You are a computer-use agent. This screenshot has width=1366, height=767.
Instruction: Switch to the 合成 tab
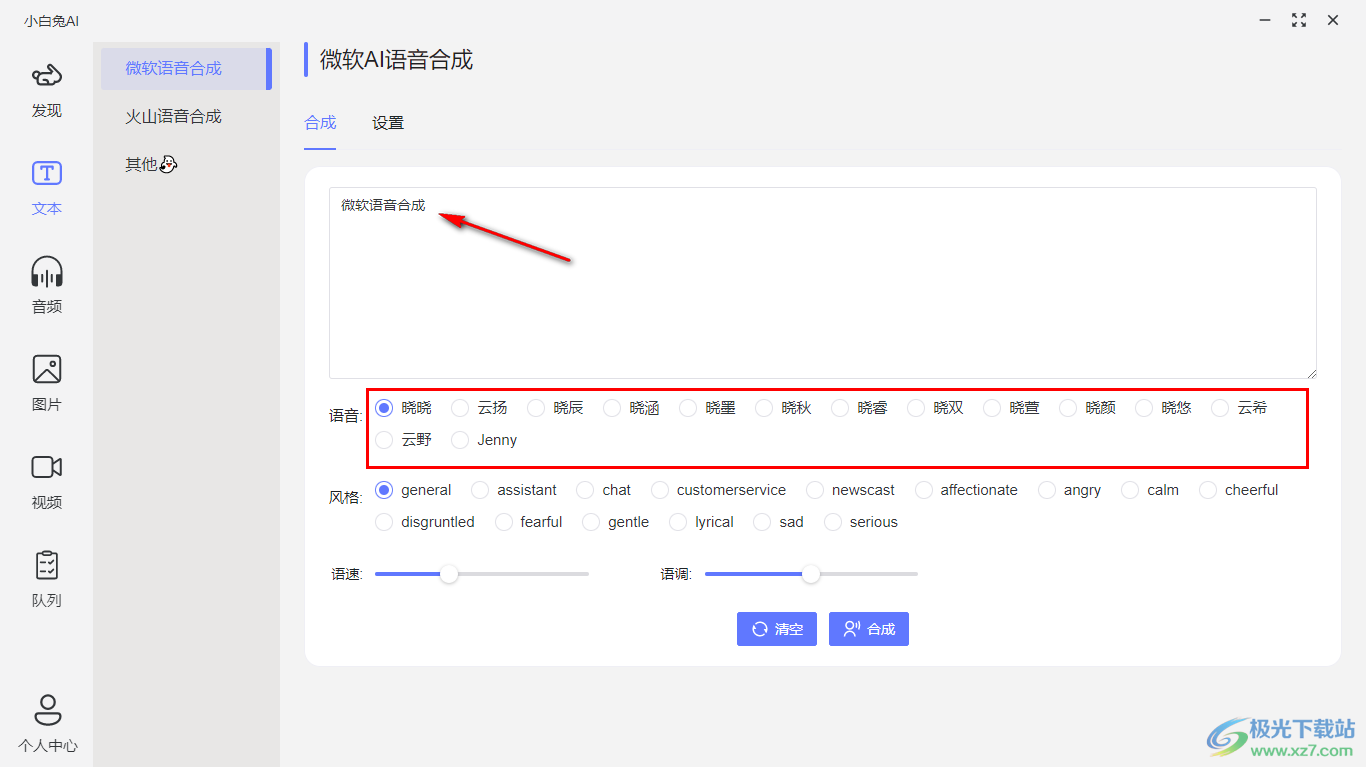(x=320, y=123)
